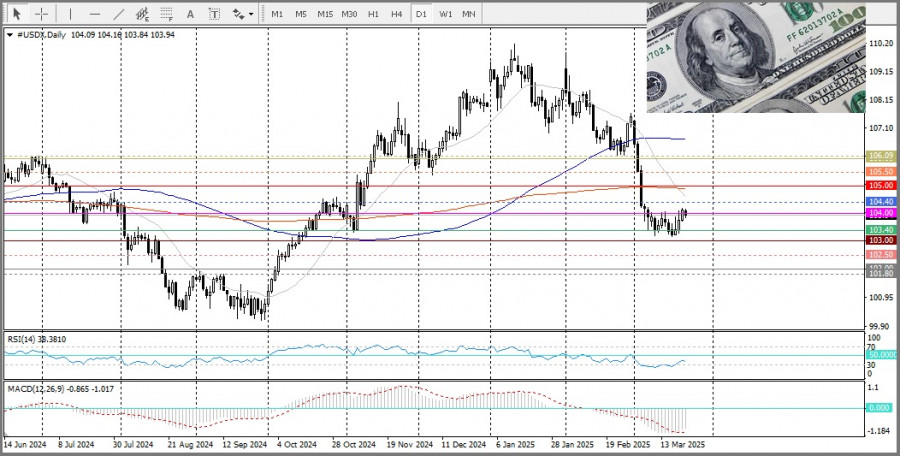
Task: Click the Fibonacci retracement tool
Action: coord(167,14)
